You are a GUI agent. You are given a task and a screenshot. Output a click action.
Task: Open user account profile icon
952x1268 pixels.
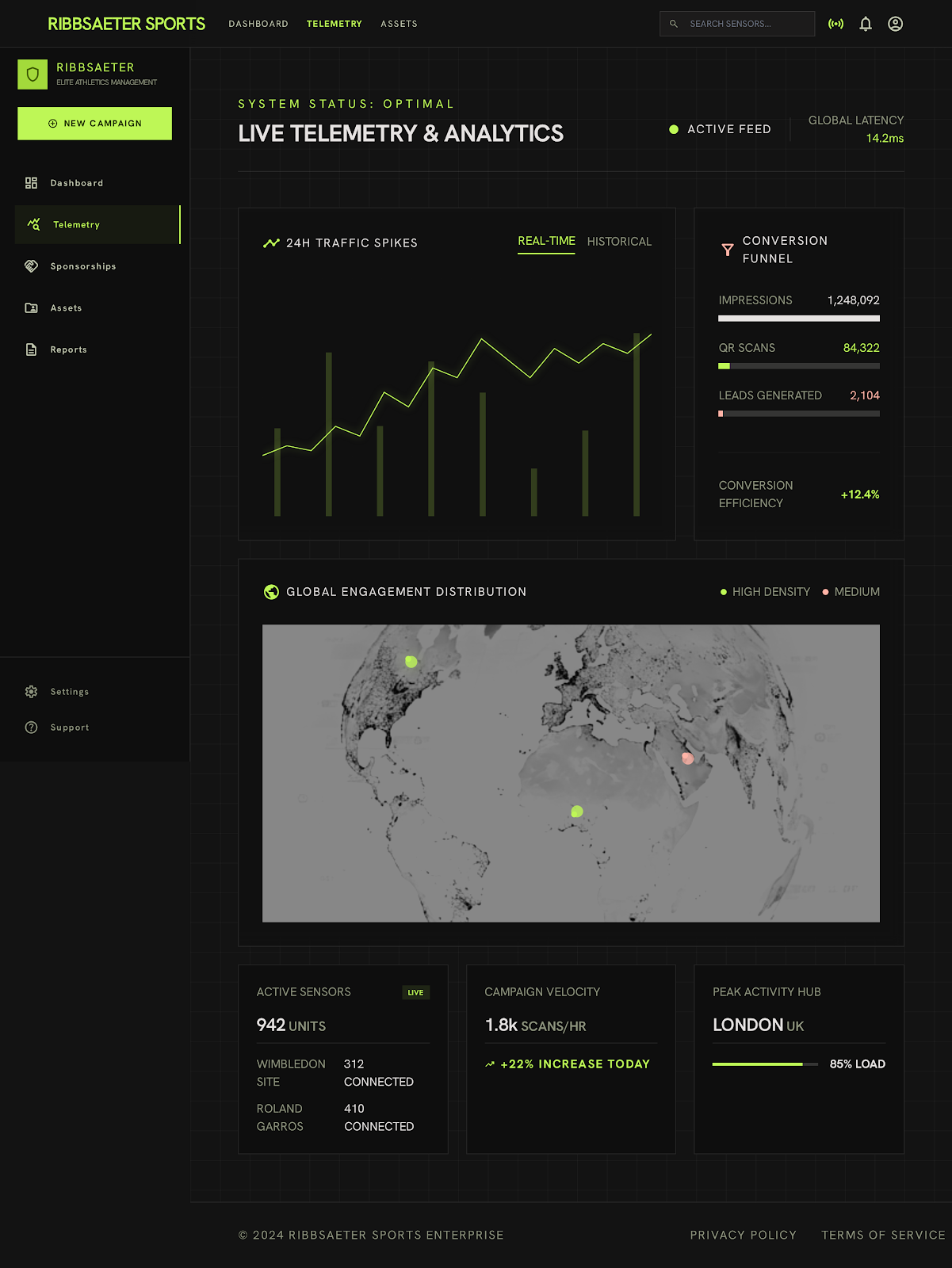[x=895, y=24]
